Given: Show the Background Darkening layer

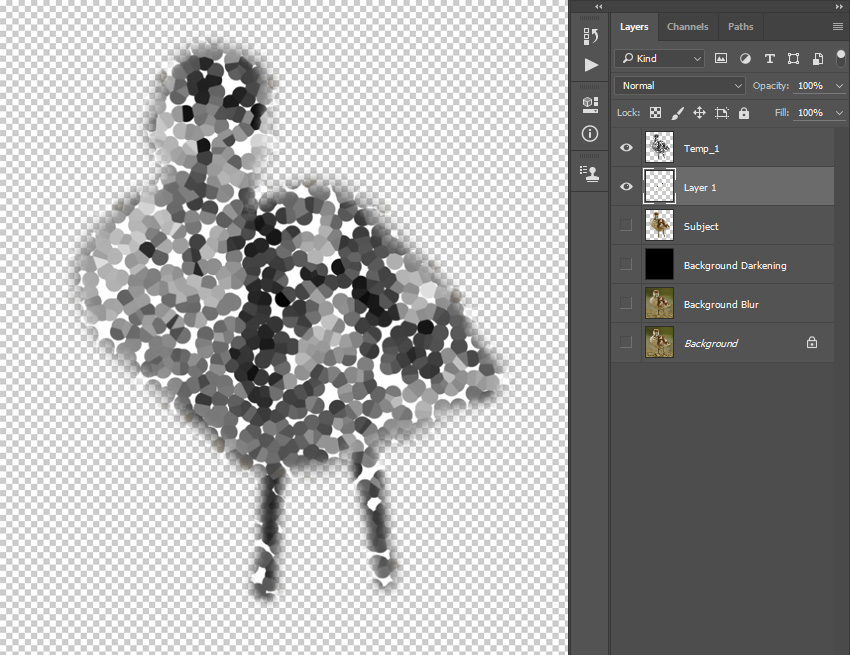Looking at the screenshot, I should click(x=626, y=264).
